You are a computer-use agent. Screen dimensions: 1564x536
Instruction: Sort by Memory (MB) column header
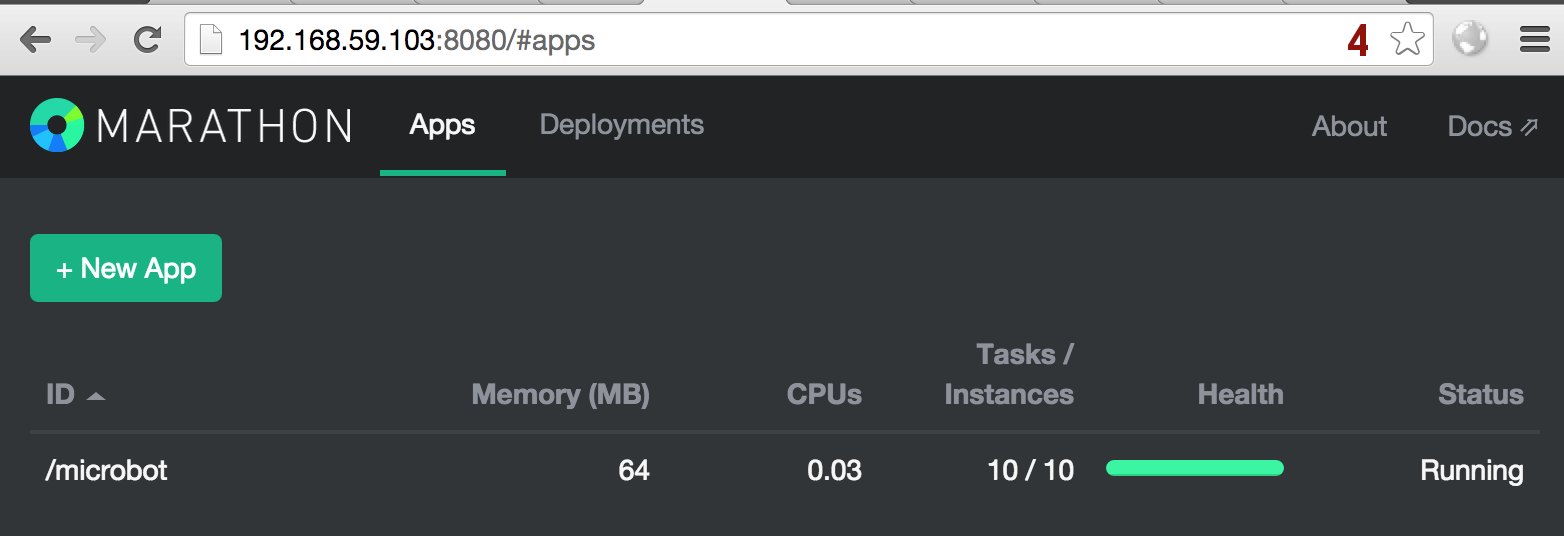point(560,394)
